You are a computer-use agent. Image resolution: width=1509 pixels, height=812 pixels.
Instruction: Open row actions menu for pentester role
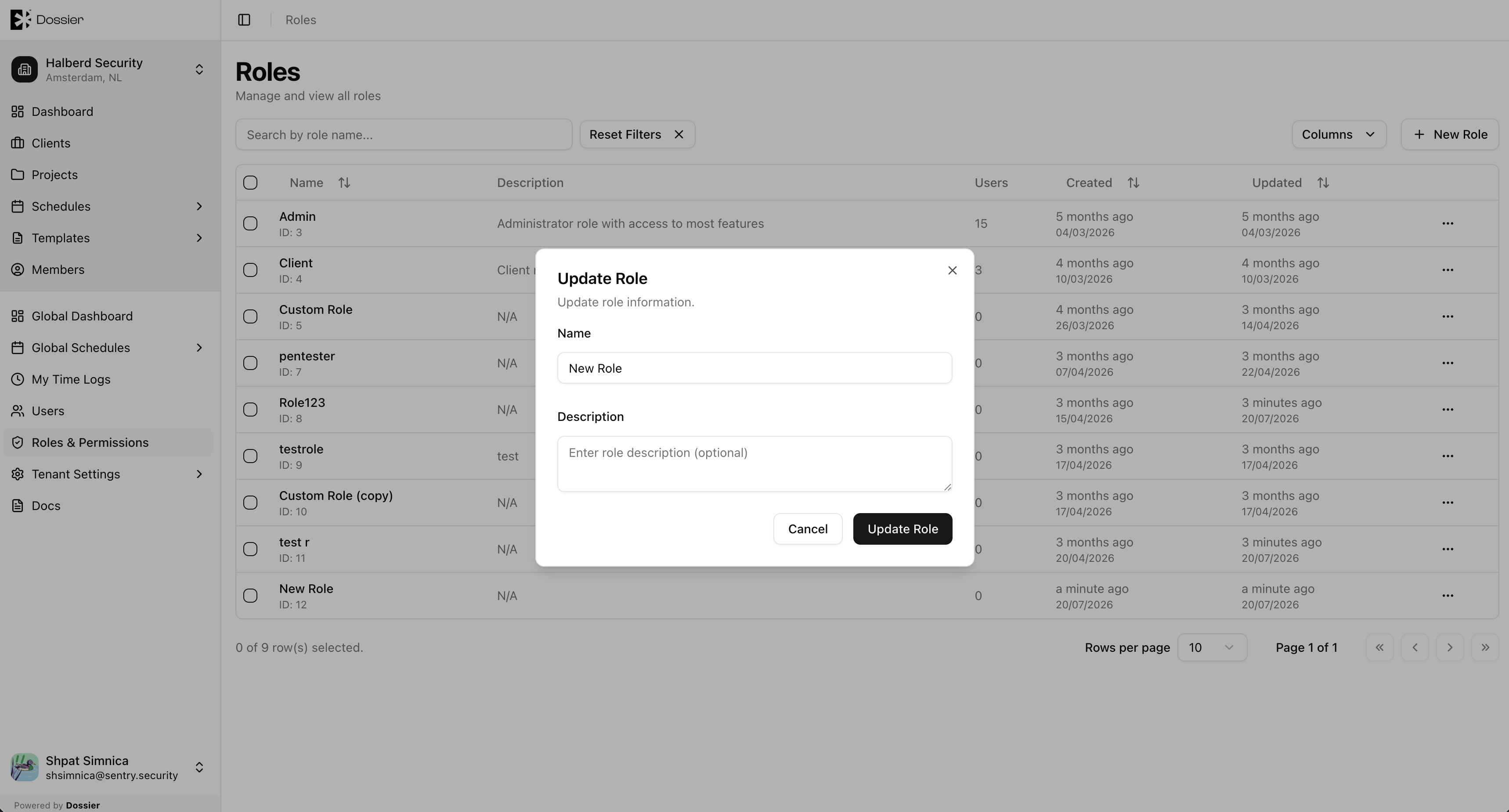[1448, 363]
